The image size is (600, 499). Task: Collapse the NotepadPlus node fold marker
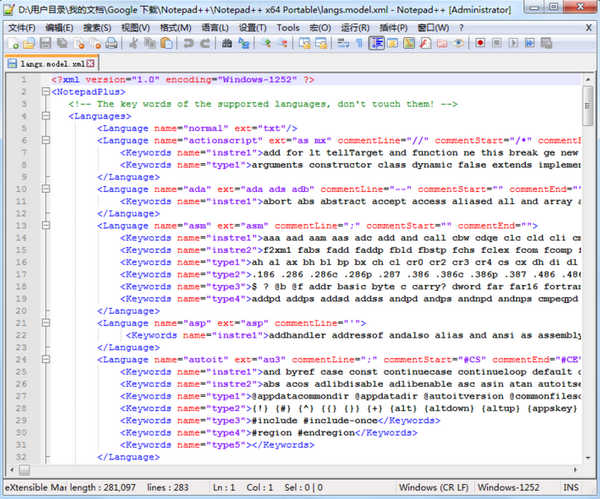tap(46, 91)
